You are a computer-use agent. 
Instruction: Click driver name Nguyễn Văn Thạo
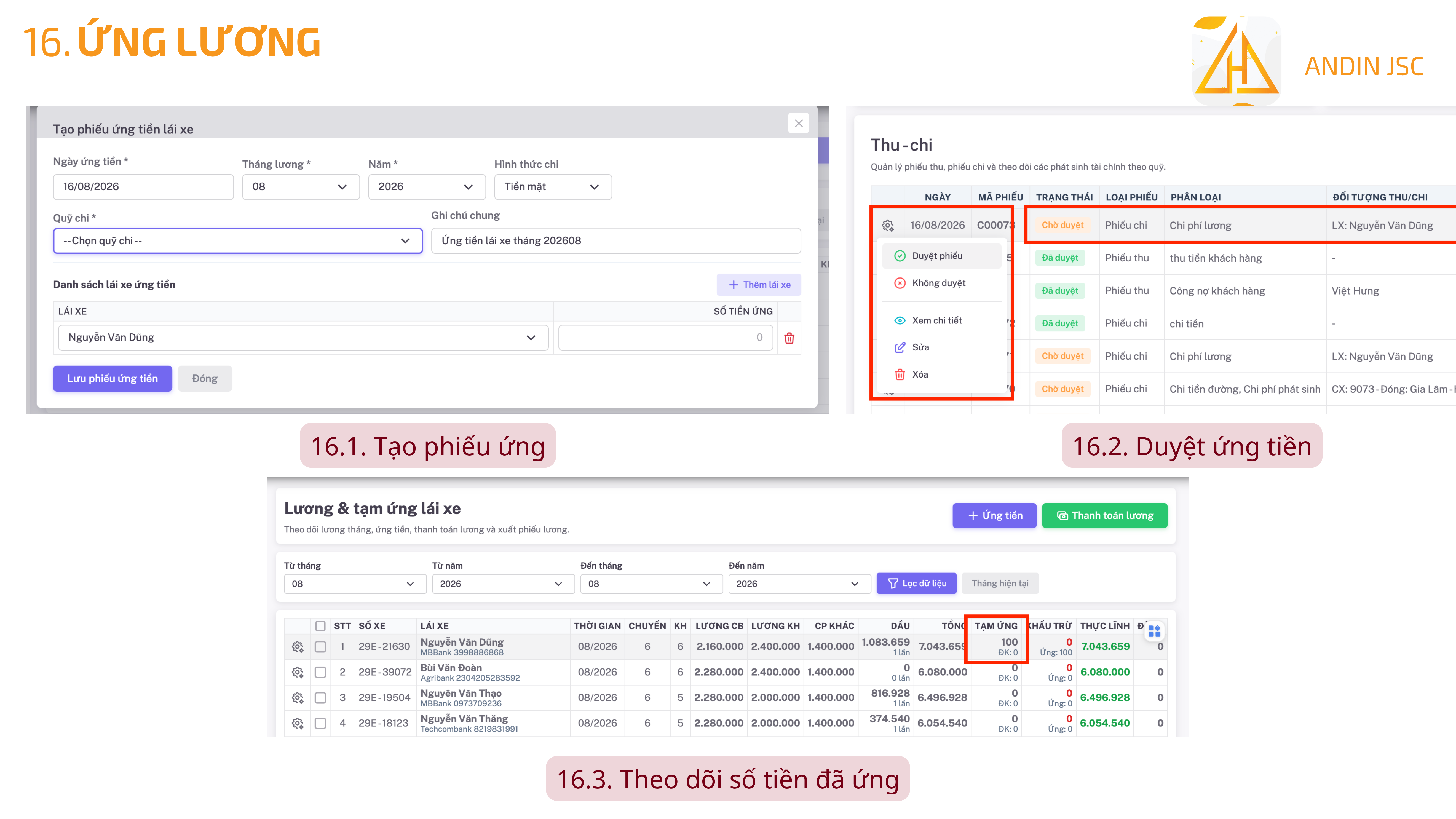coord(461,694)
